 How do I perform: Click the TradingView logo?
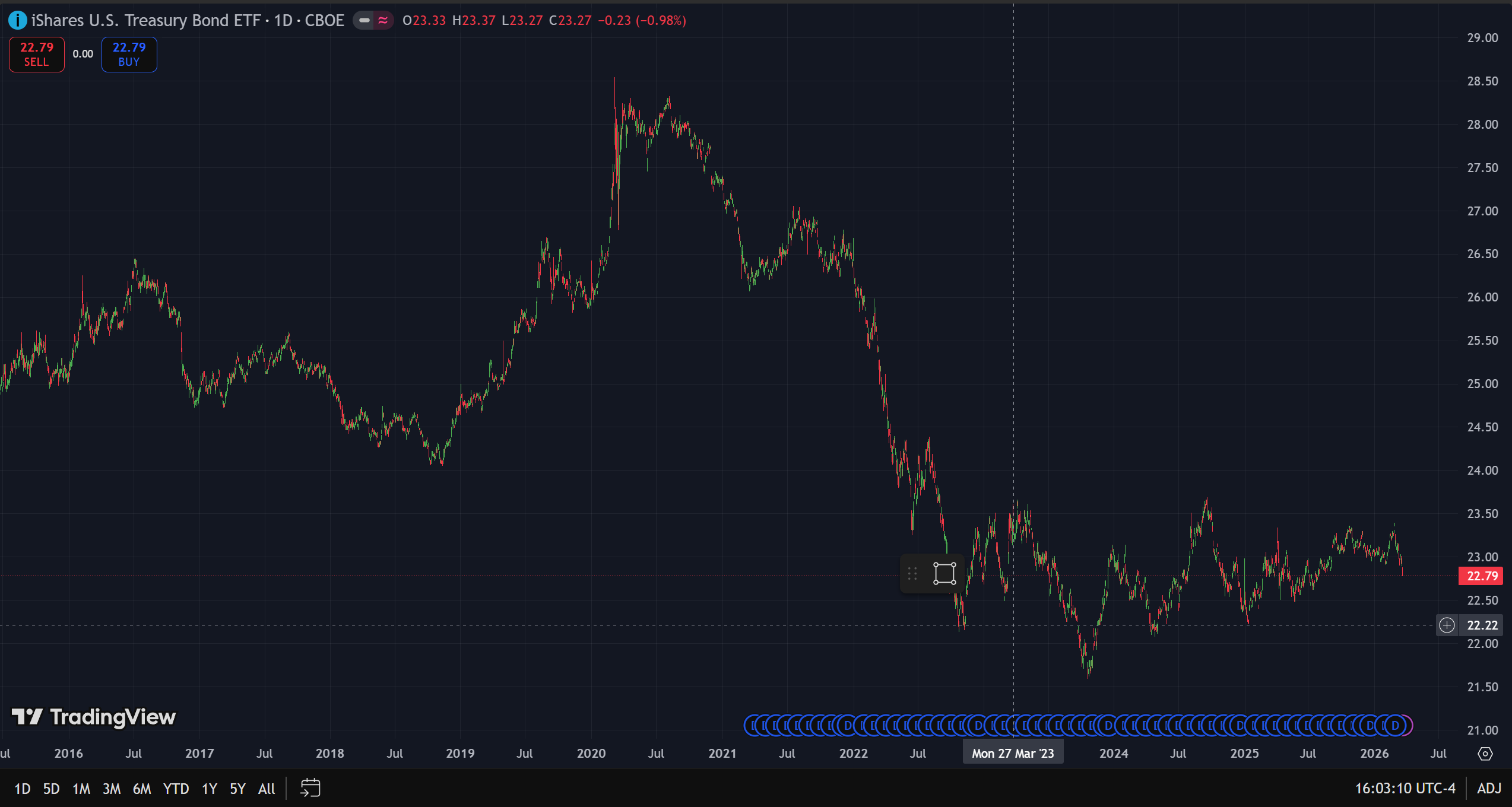click(94, 717)
